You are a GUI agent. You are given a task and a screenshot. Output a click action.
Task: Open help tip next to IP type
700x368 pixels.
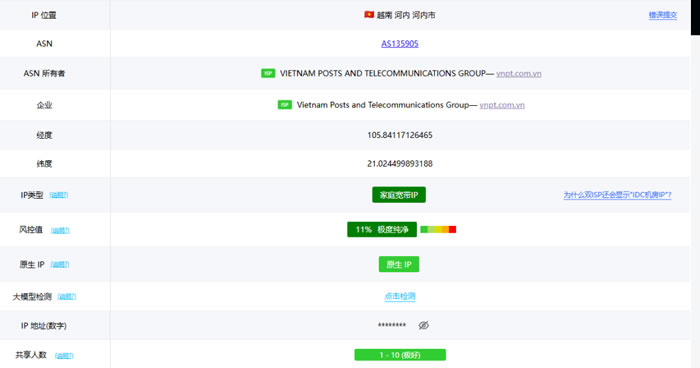coord(58,195)
